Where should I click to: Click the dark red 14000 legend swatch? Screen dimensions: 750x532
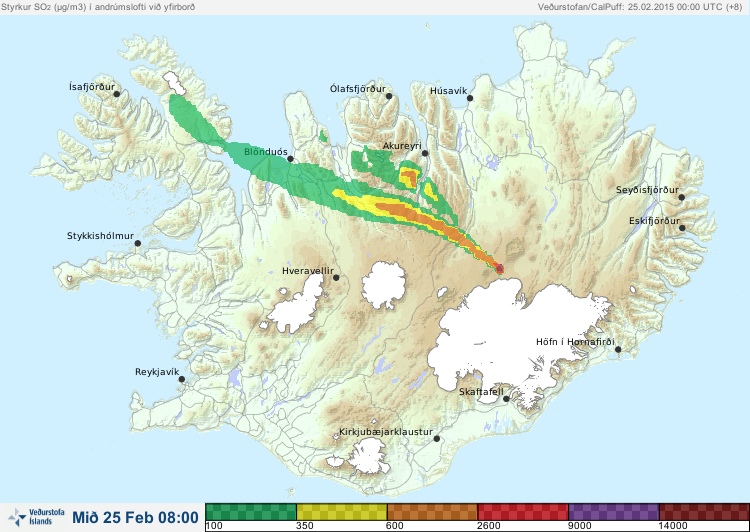tap(704, 512)
